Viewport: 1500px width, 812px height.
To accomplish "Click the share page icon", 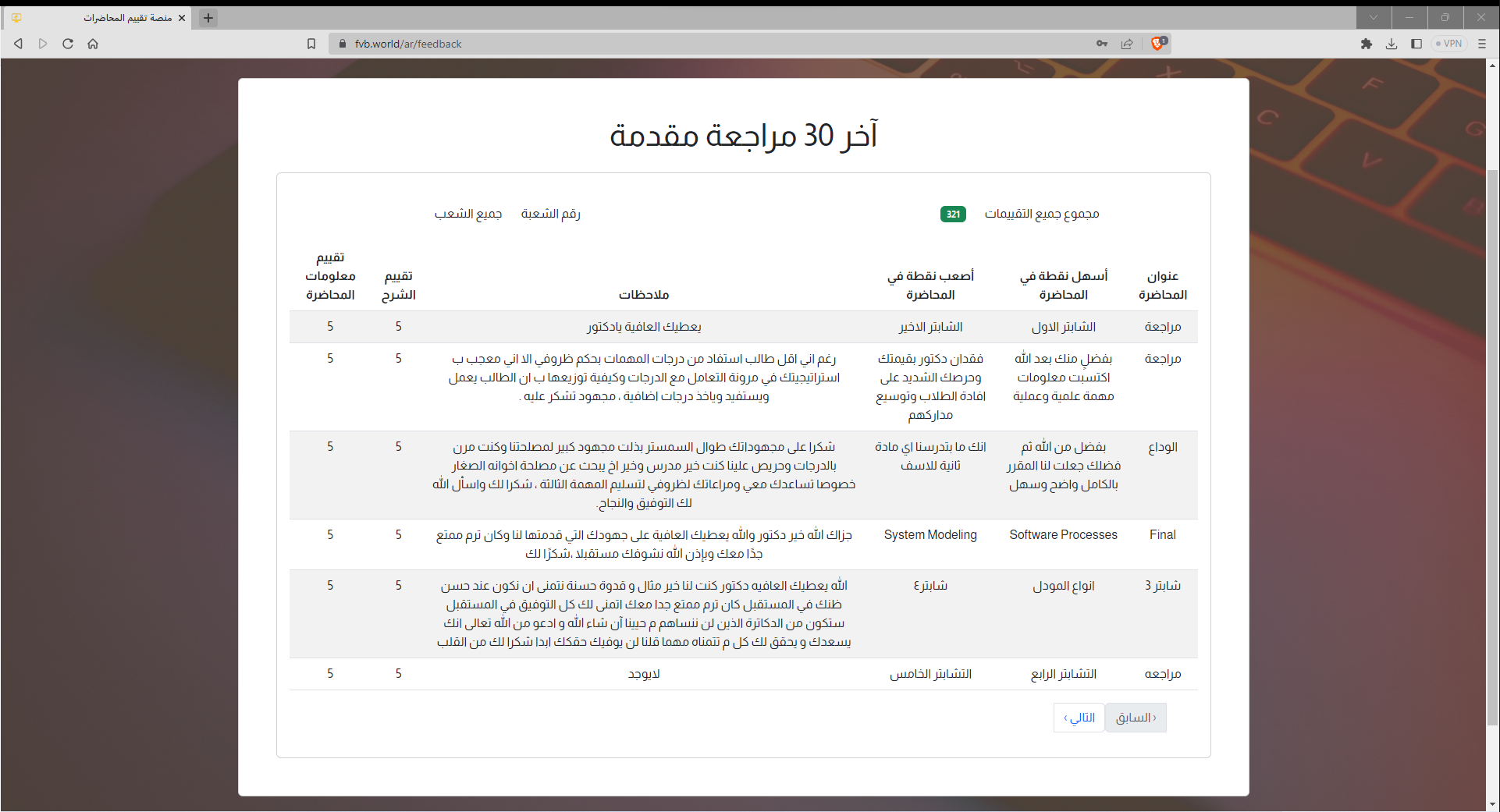I will [x=1127, y=44].
